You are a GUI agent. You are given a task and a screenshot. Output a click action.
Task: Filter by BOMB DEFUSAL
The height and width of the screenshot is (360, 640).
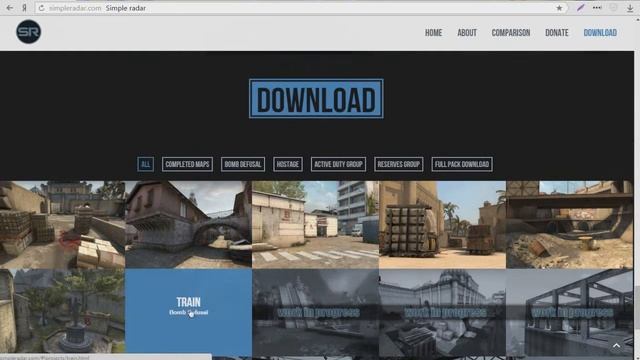[x=243, y=164]
